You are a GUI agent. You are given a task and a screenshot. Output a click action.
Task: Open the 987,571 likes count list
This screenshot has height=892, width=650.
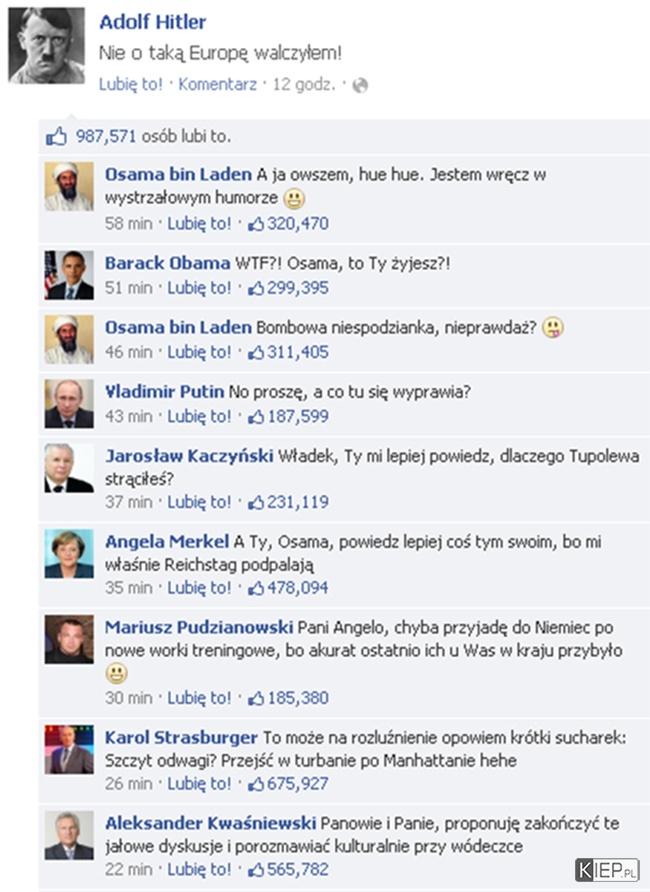pos(106,137)
